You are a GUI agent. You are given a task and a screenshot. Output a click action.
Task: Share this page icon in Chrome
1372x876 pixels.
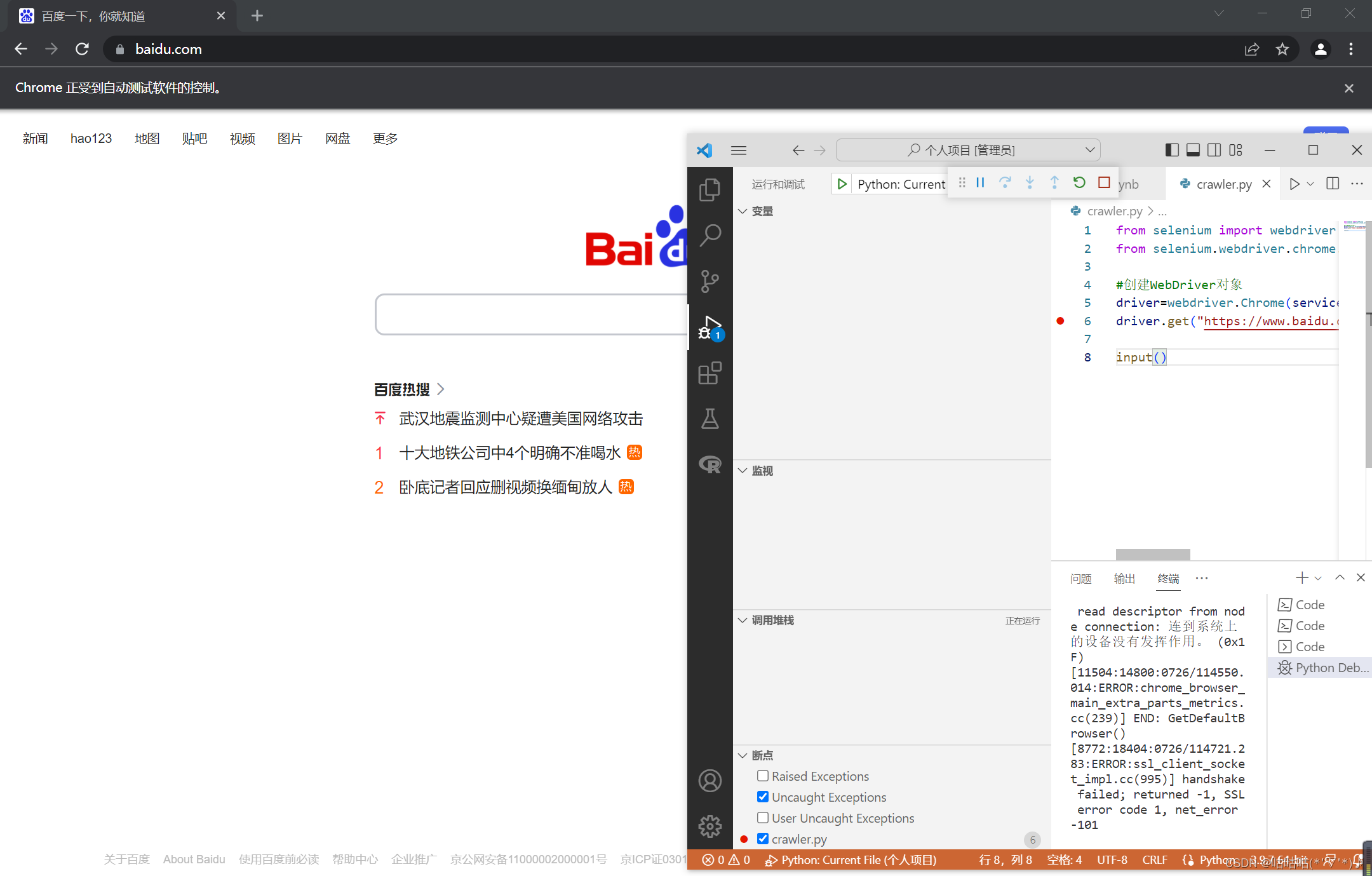1252,49
